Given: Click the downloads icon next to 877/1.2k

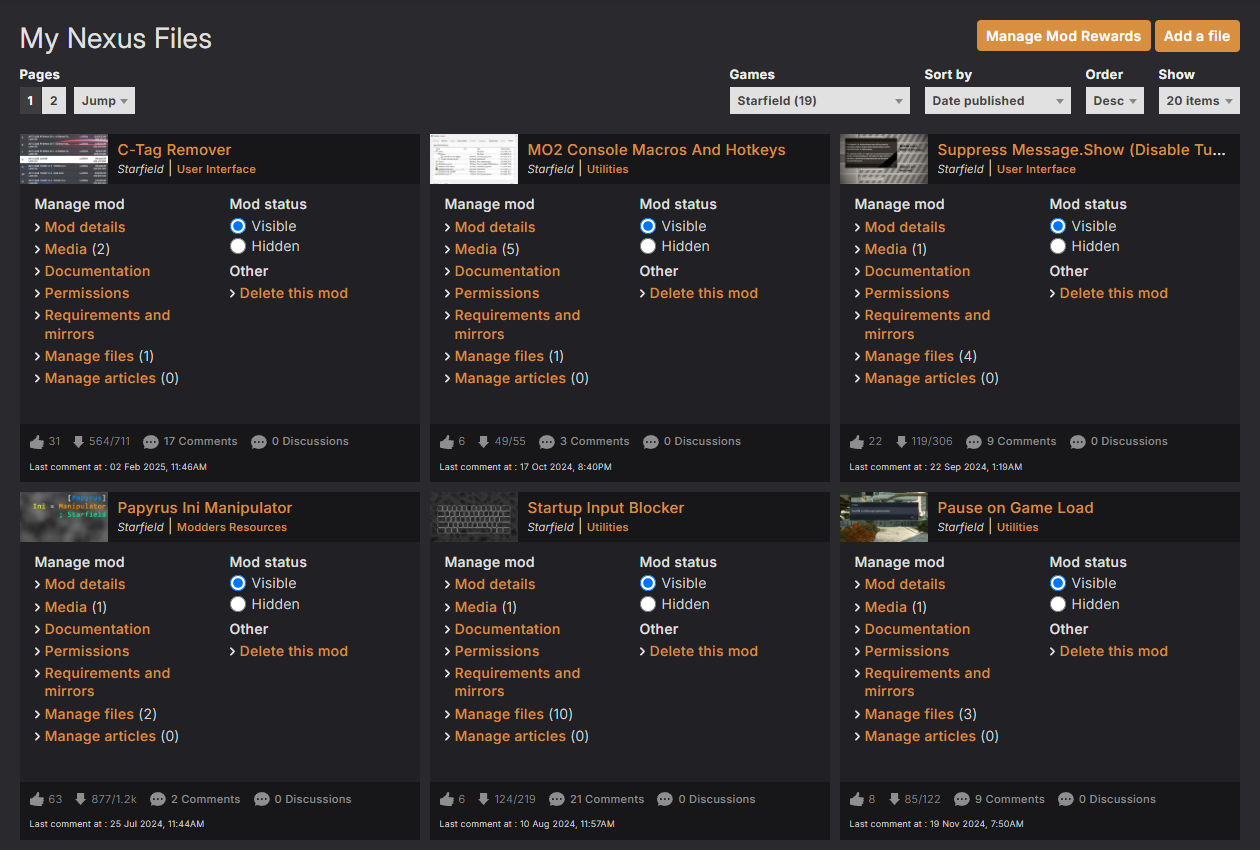Looking at the screenshot, I should [80, 800].
